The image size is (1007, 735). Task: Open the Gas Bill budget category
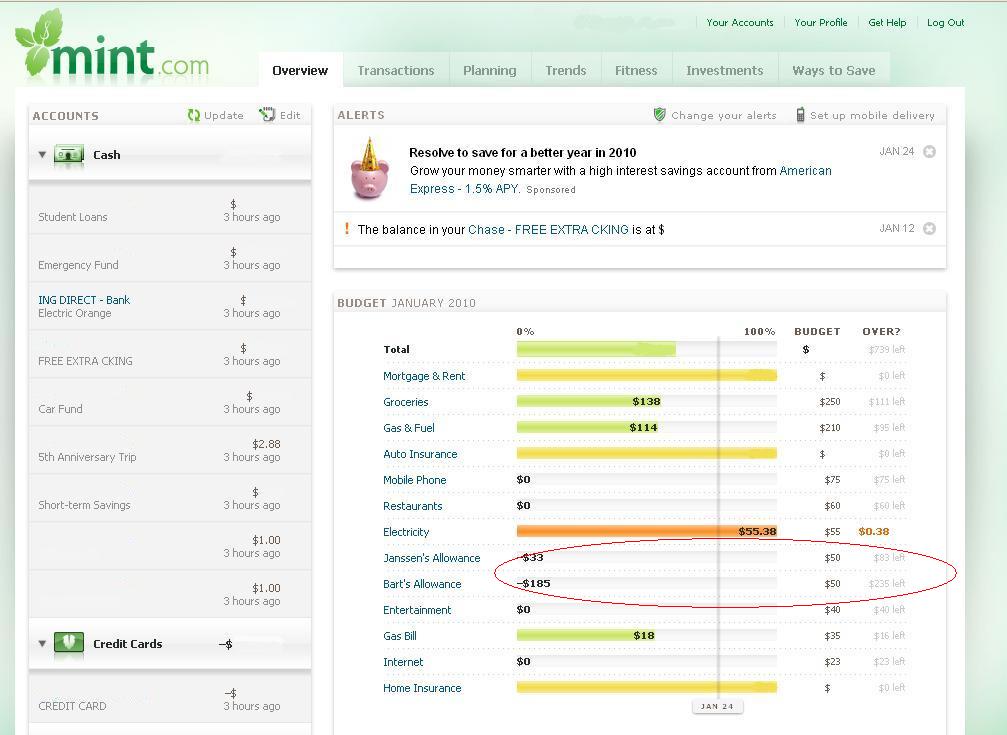399,636
